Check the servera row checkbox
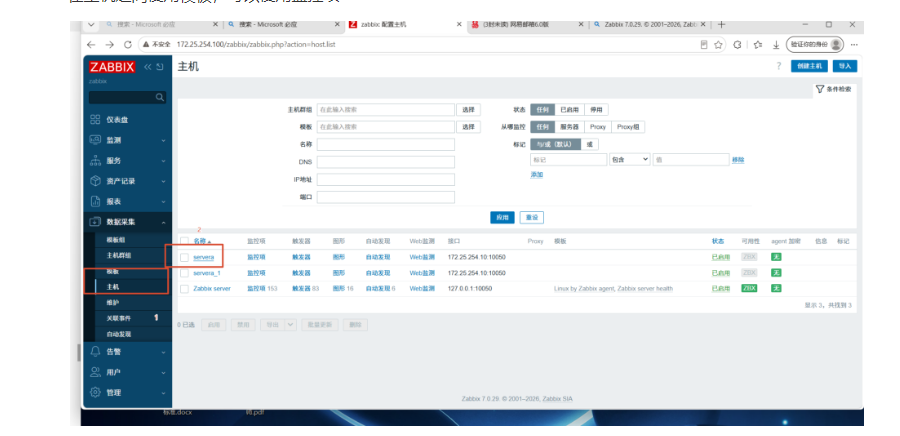 click(184, 258)
